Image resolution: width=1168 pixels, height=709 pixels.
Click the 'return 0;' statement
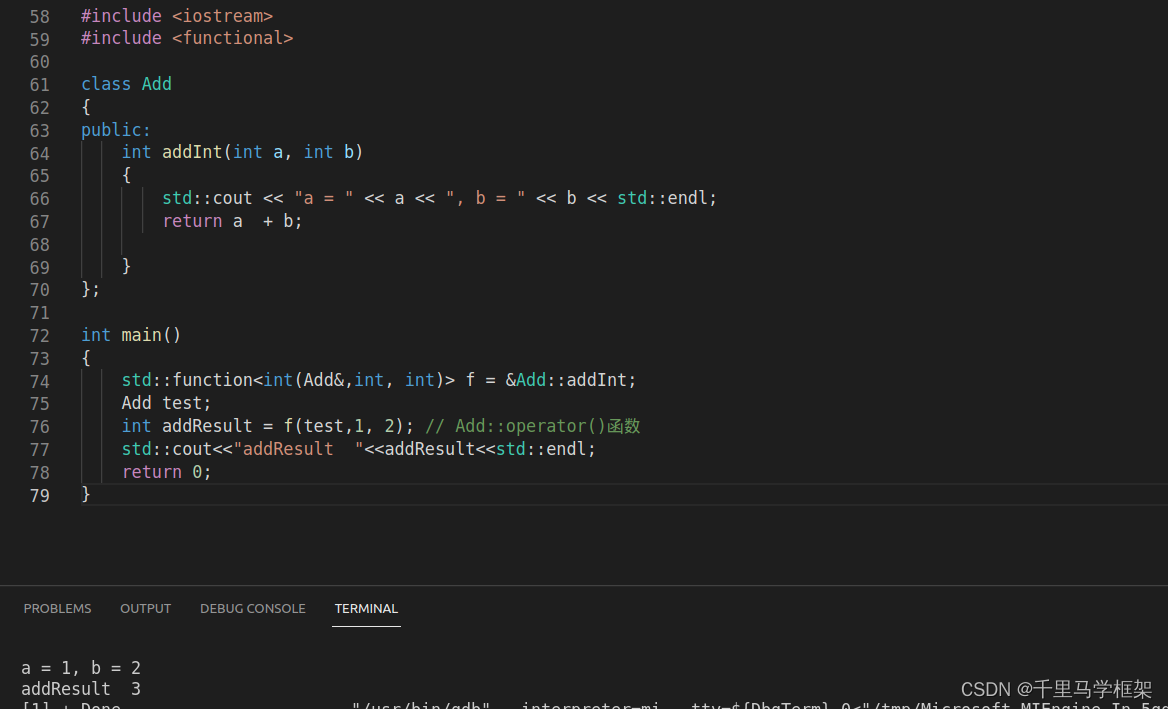(167, 472)
